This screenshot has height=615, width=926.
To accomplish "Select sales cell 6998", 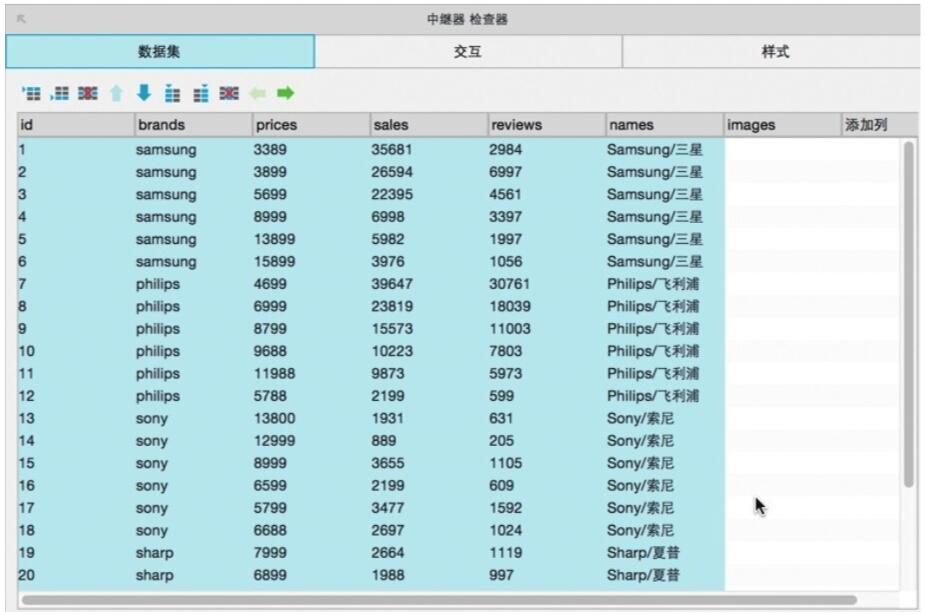I will [387, 217].
